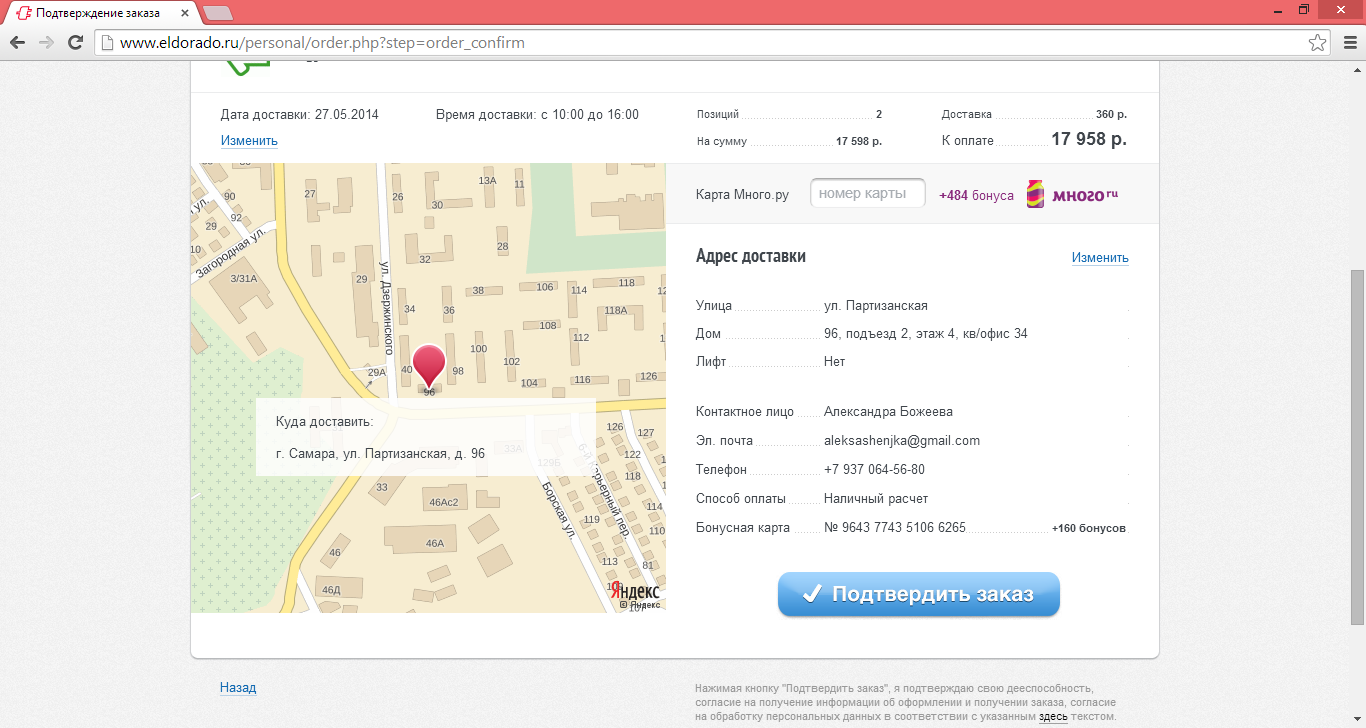1366x728 pixels.
Task: Focus the номер карты input field
Action: pos(867,194)
